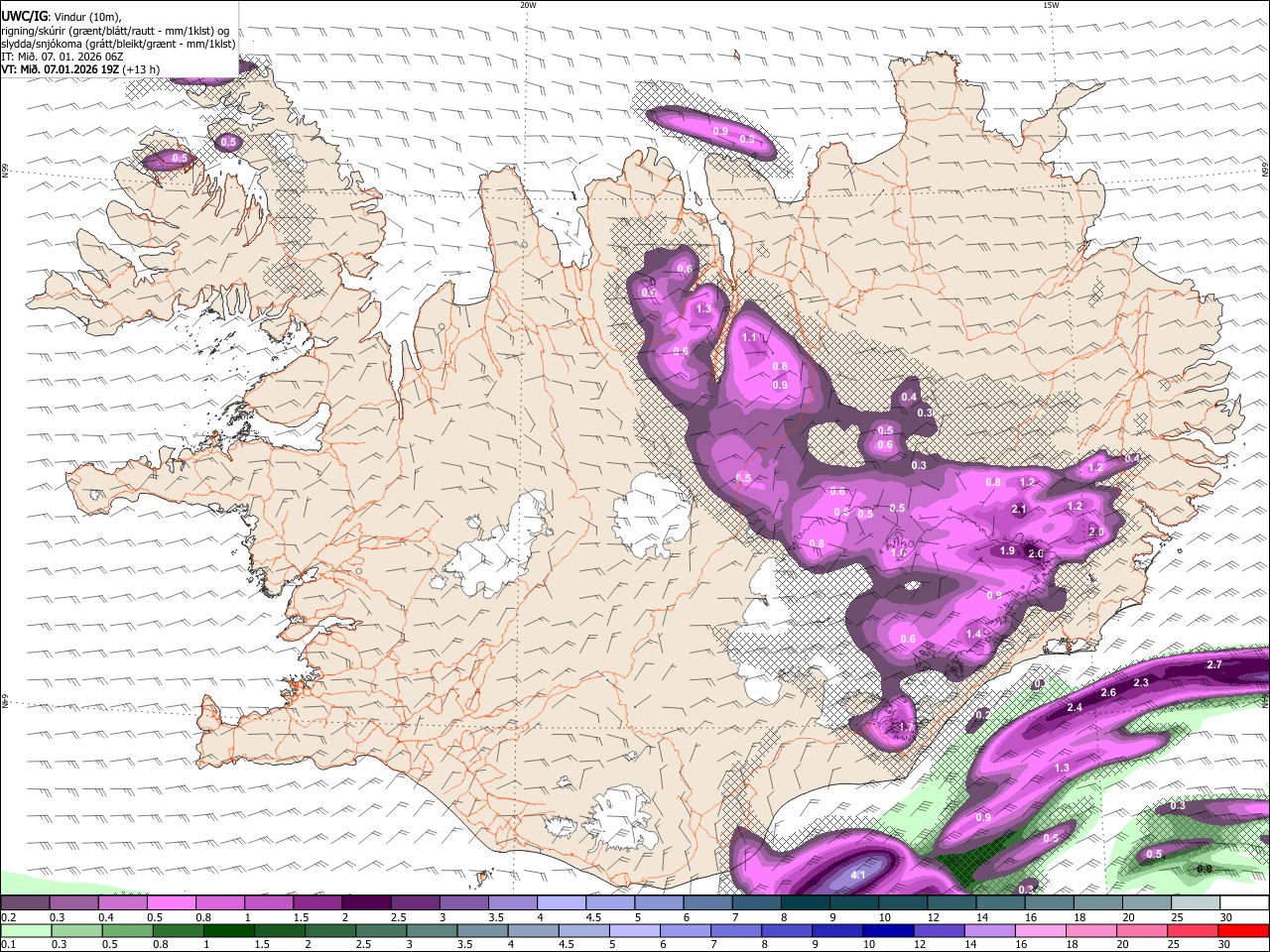The image size is (1270, 952).
Task: Click the '30' label in lower legend scale
Action: (1223, 944)
